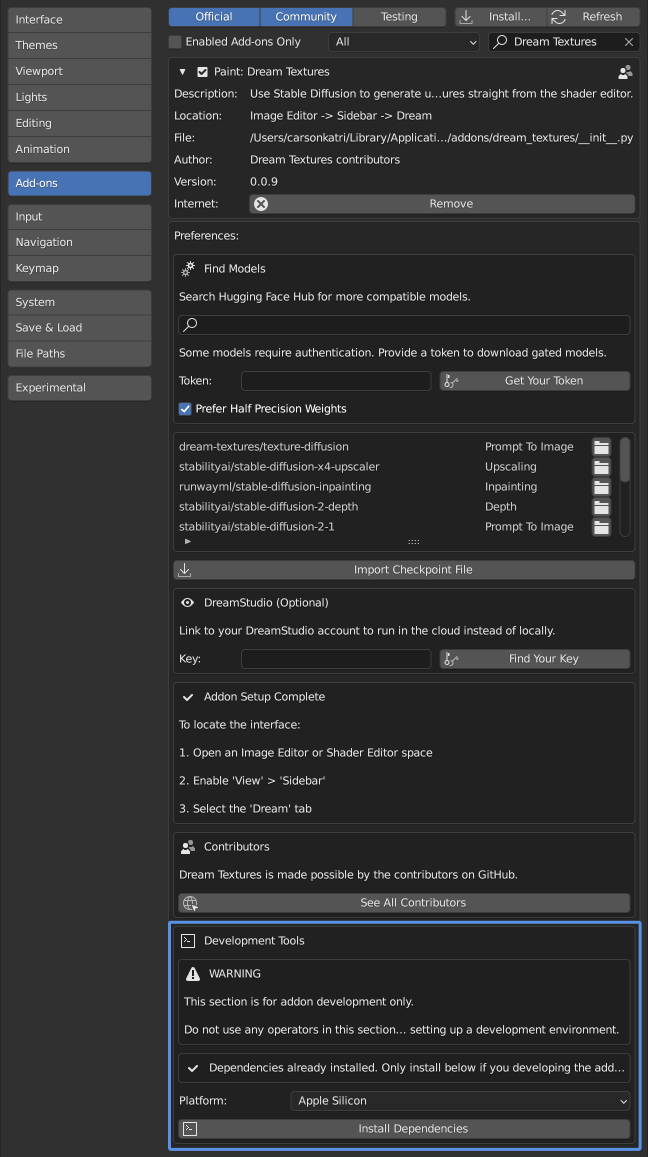Screen dimensions: 648x1157
Task: Open the Keymap preferences section
Action: 79,268
